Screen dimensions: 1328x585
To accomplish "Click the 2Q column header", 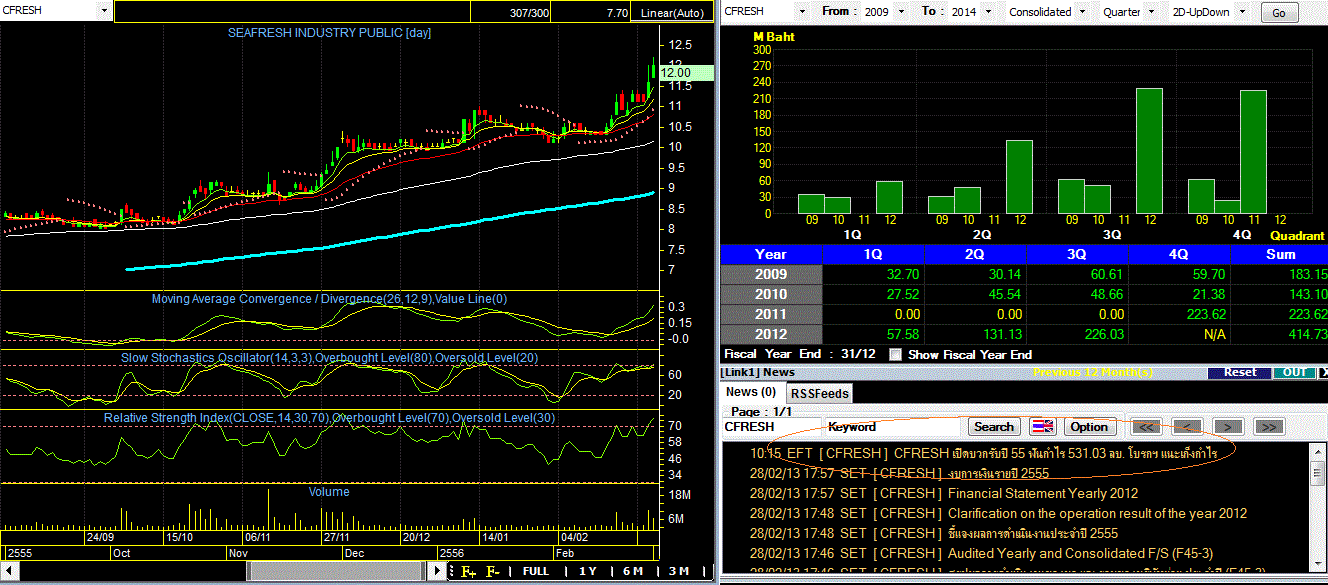I will click(975, 254).
